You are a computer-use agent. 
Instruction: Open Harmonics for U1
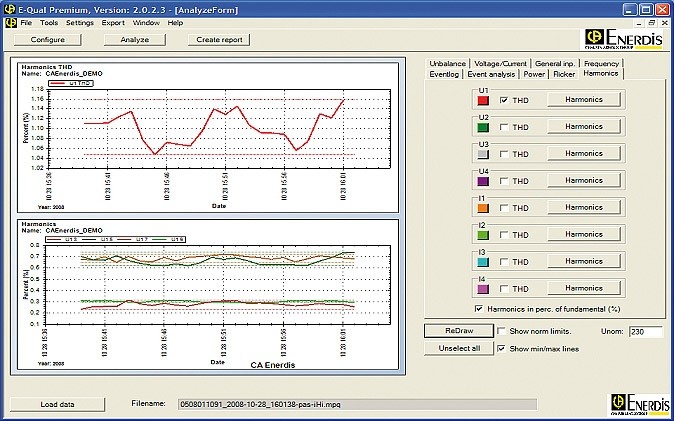tap(584, 99)
